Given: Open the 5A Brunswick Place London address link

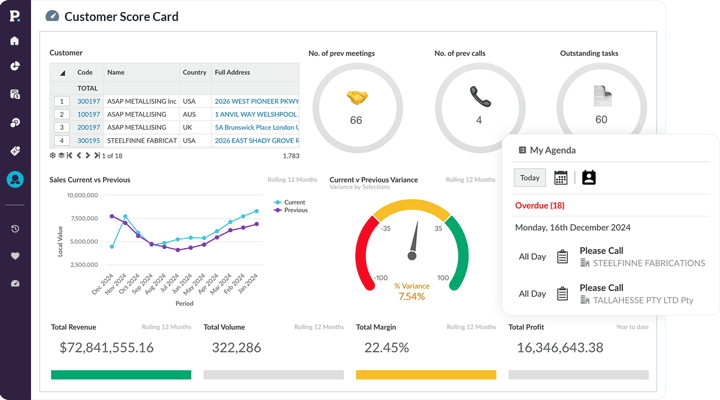Looking at the screenshot, I should tap(257, 127).
